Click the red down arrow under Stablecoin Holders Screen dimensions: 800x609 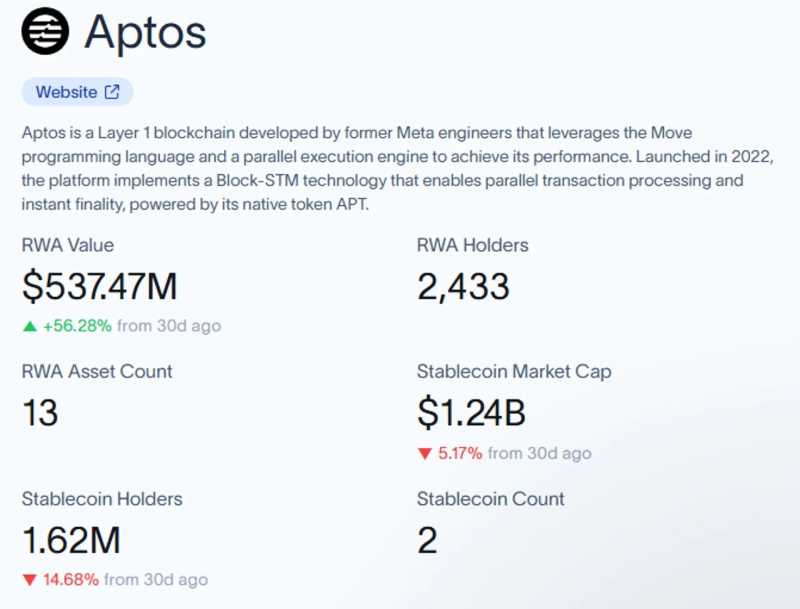pos(30,580)
